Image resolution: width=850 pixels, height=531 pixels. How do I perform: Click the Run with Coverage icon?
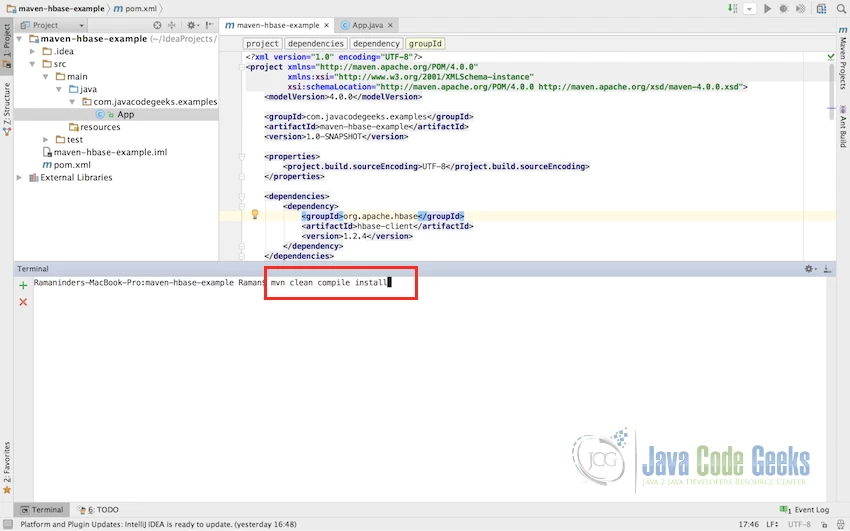click(801, 9)
